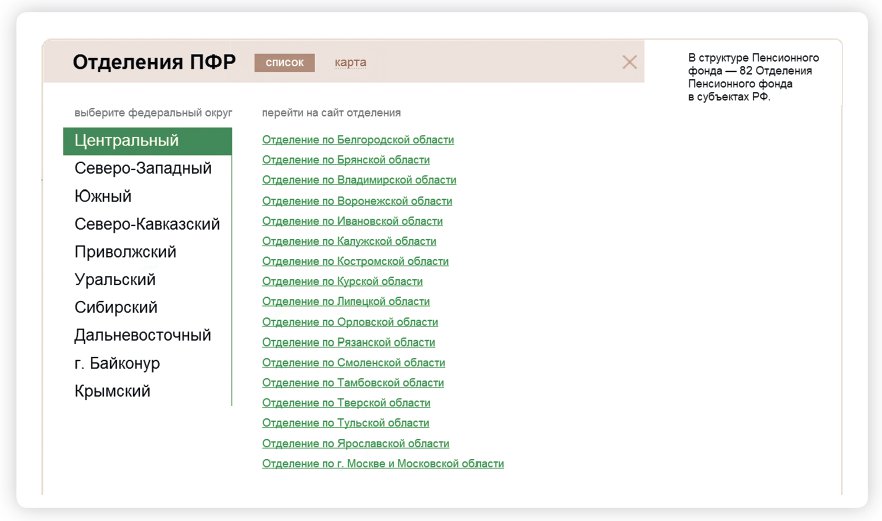Click the В структуре Пенсионного фонда note
The image size is (882, 521).
753,77
